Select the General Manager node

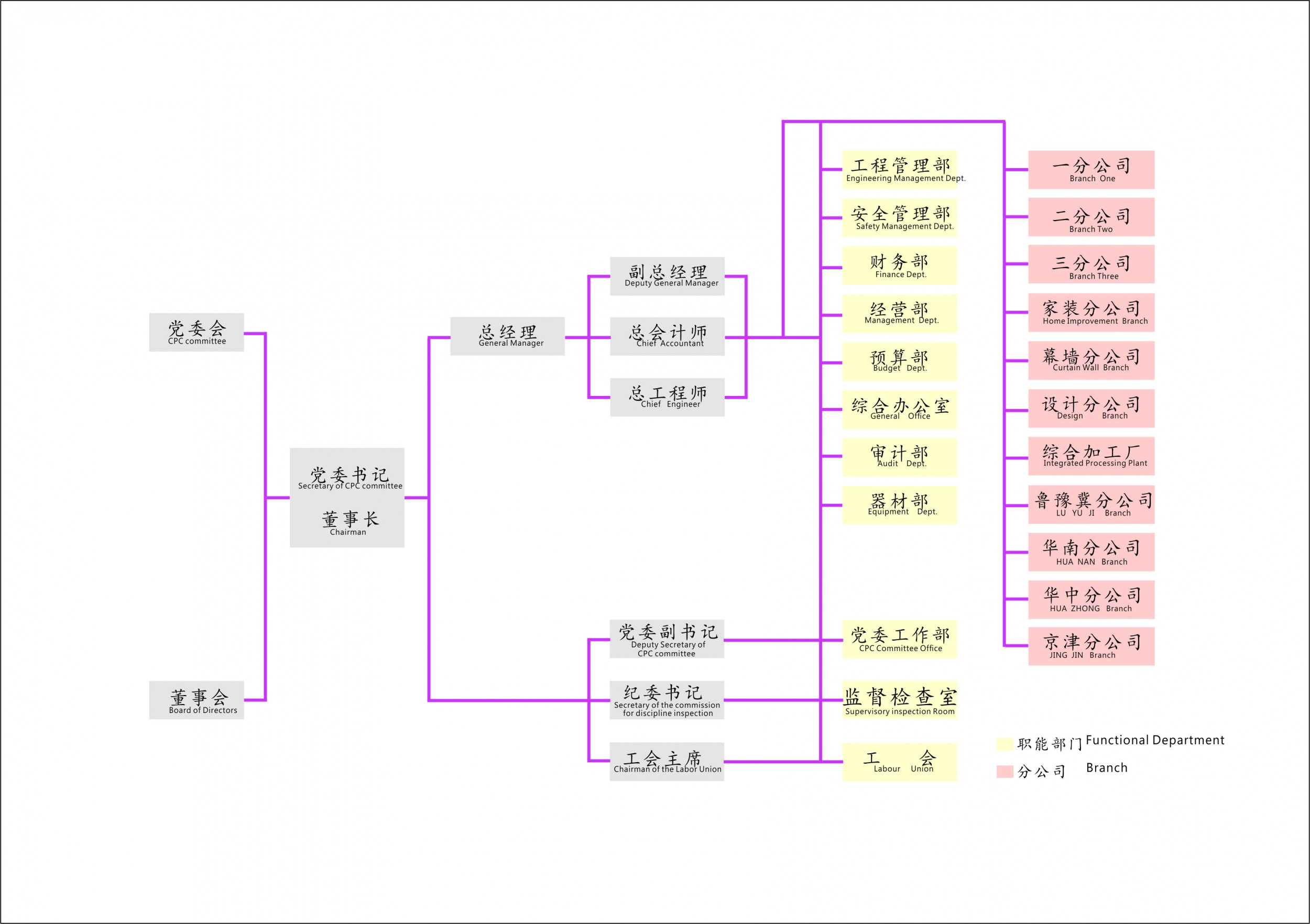[507, 336]
